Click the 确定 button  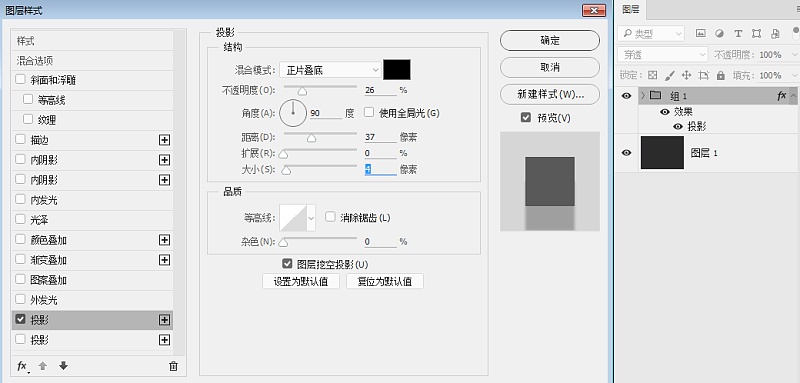tap(550, 41)
